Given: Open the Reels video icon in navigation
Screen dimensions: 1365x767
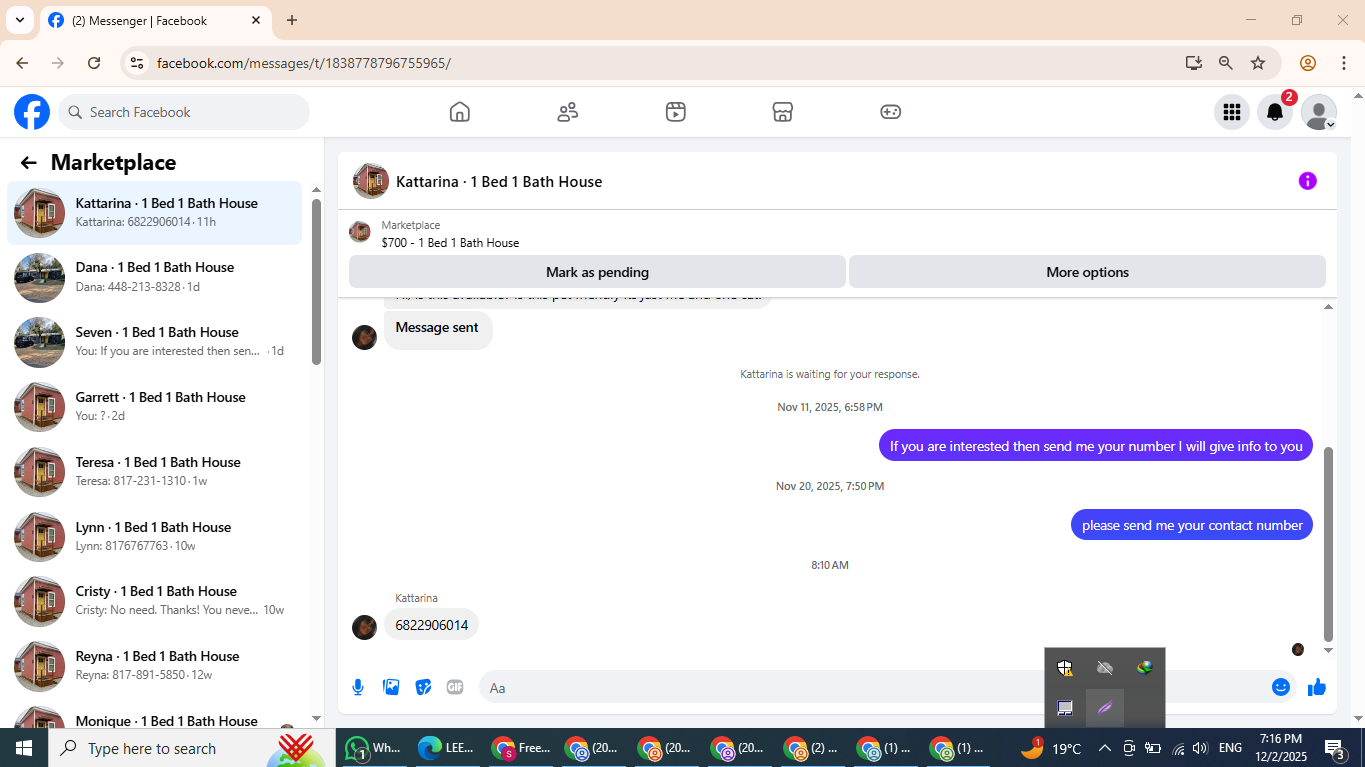Looking at the screenshot, I should [675, 112].
